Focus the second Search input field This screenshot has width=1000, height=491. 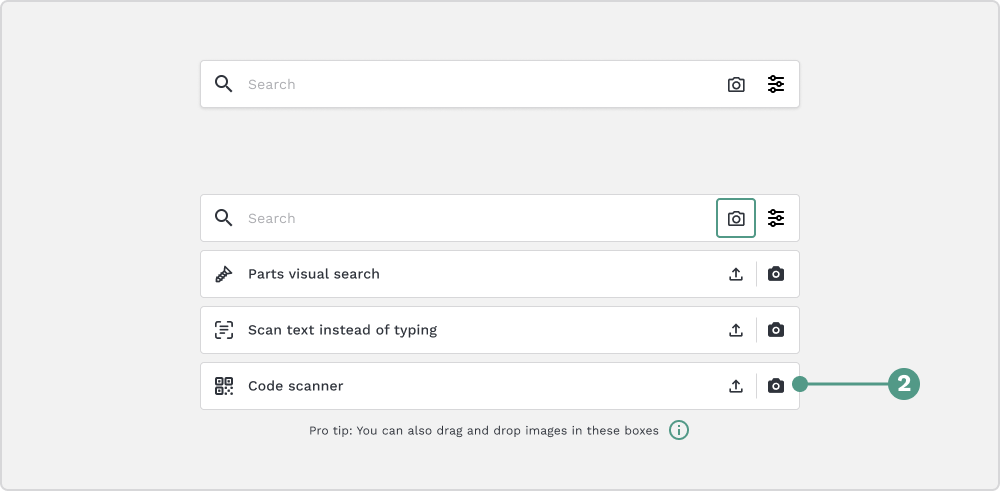pyautogui.click(x=478, y=218)
